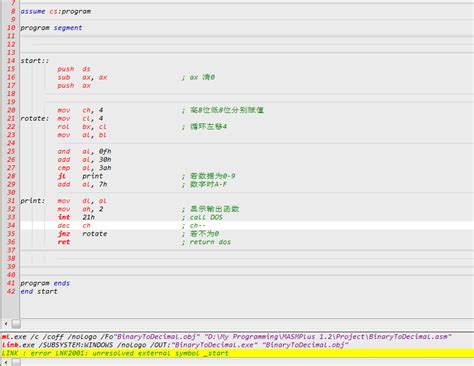Click the 'rol bx, cl' instruction
Image resolution: width=474 pixels, height=366 pixels.
(82, 127)
